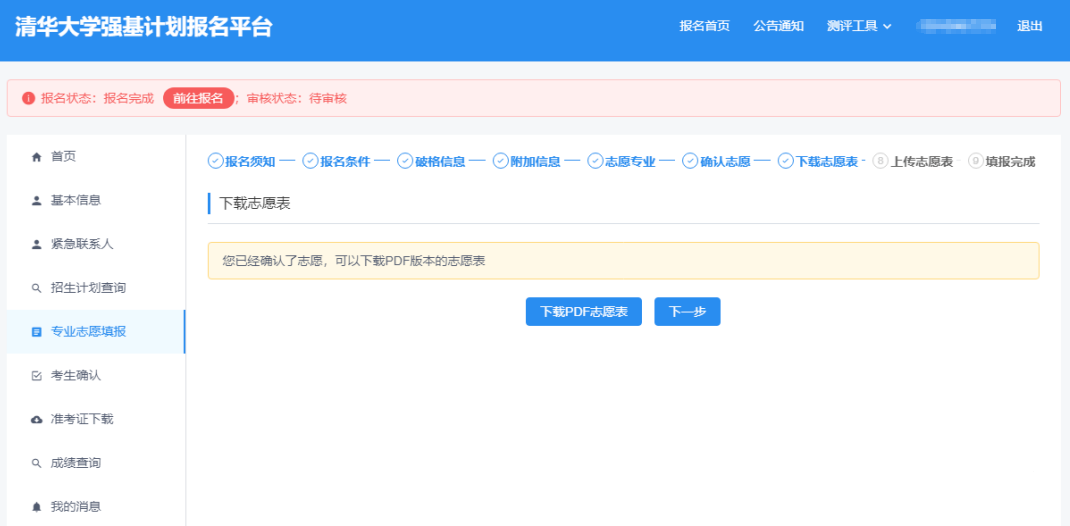Click the step 8 circle for 上传志愿表
The width and height of the screenshot is (1070, 526).
(x=880, y=162)
